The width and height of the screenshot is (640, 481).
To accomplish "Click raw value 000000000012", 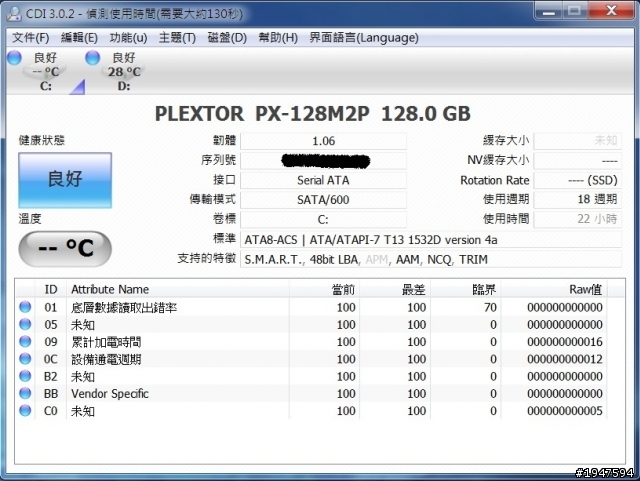I will click(564, 359).
